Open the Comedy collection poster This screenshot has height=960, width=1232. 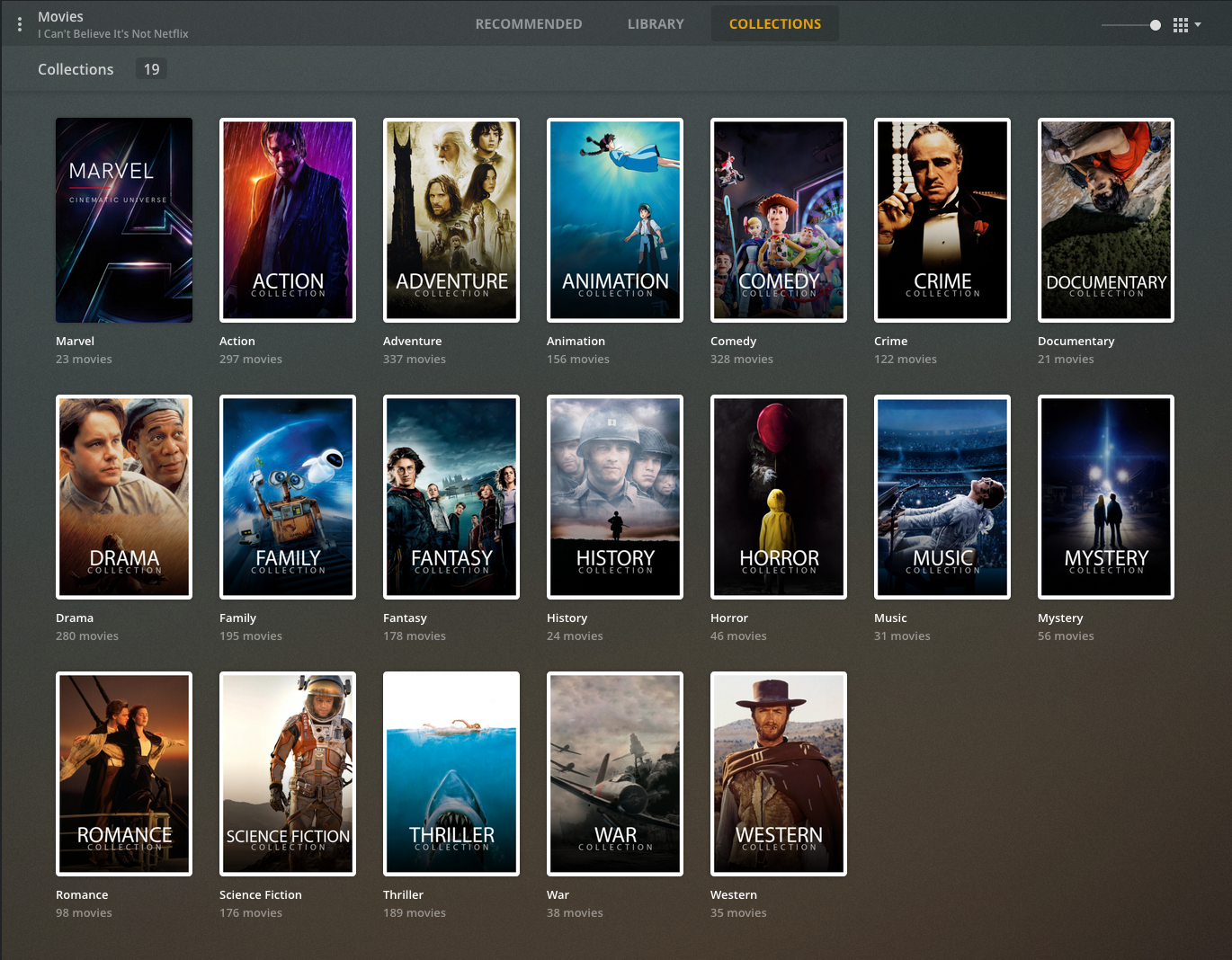click(x=779, y=220)
